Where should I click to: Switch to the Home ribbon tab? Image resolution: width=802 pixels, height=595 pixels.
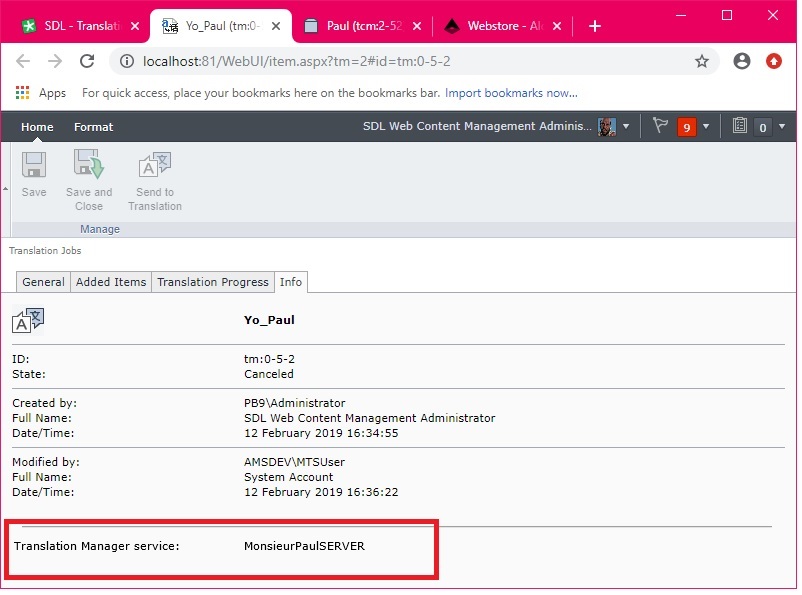click(x=37, y=127)
